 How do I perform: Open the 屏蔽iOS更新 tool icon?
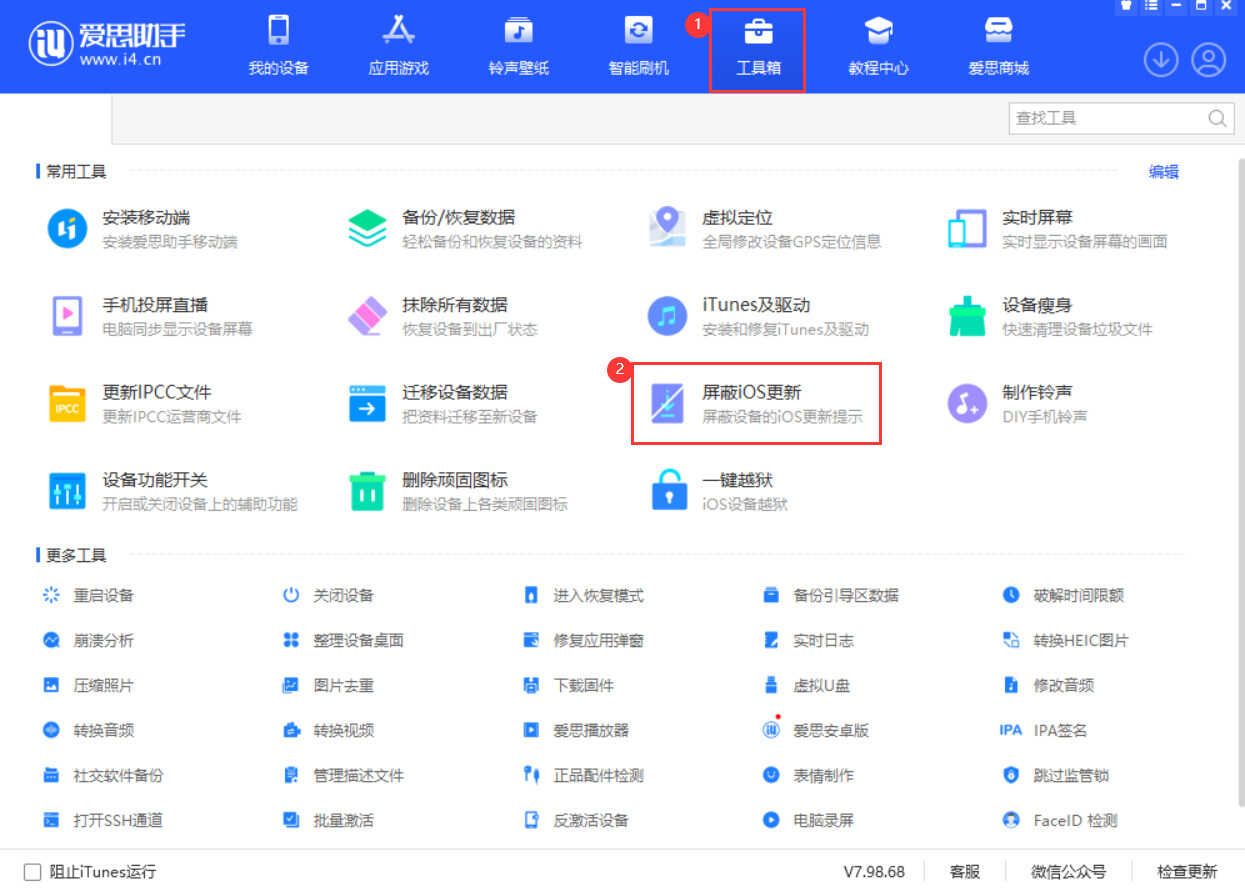(x=667, y=403)
